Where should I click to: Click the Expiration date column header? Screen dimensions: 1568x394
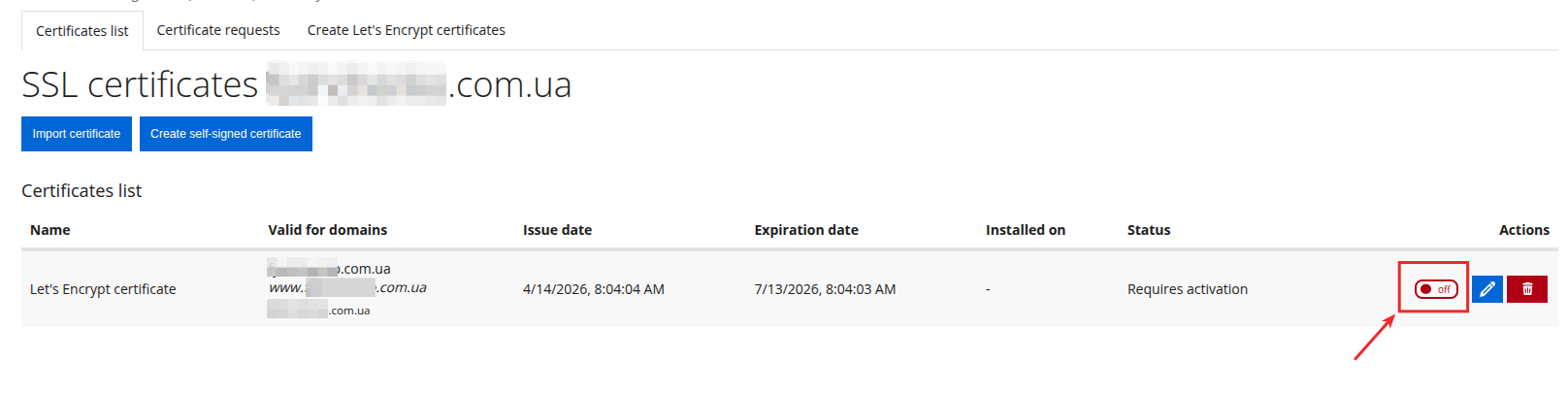(806, 230)
